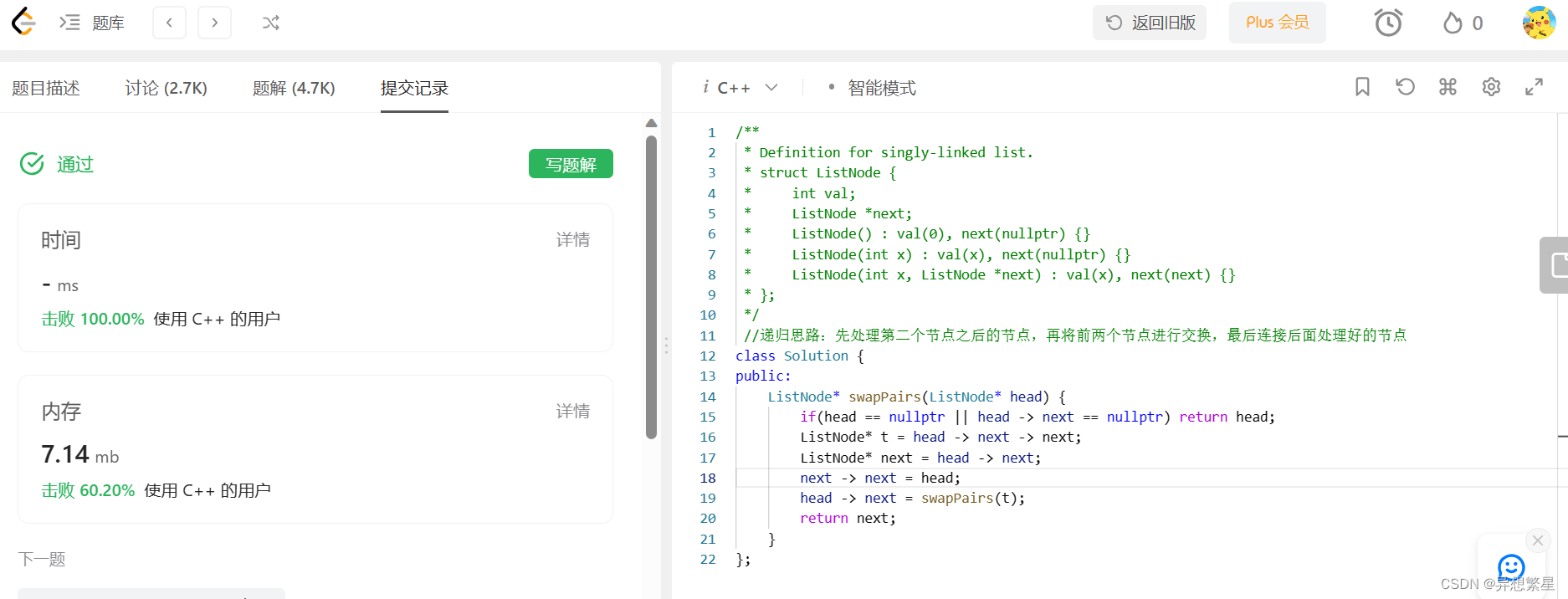Open the user avatar menu
The image size is (1568, 599).
[1539, 23]
